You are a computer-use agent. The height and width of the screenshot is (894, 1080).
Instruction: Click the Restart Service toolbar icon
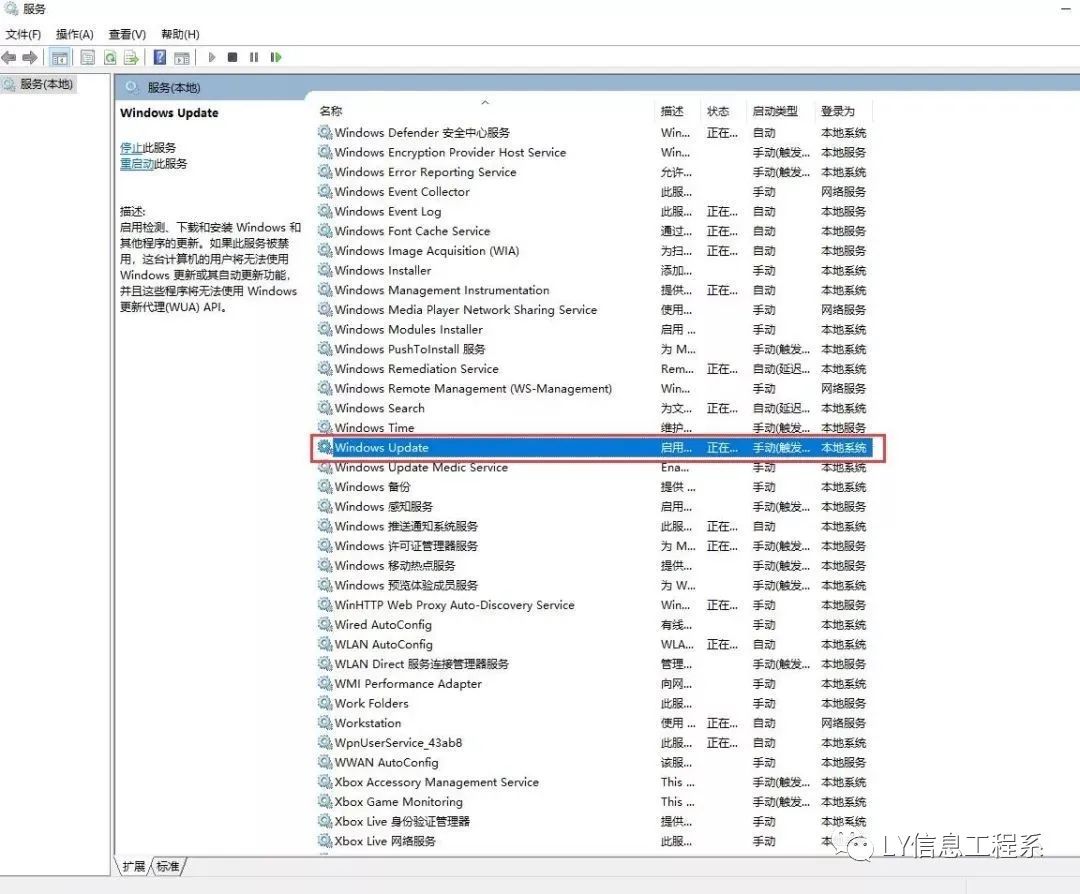pyautogui.click(x=276, y=57)
